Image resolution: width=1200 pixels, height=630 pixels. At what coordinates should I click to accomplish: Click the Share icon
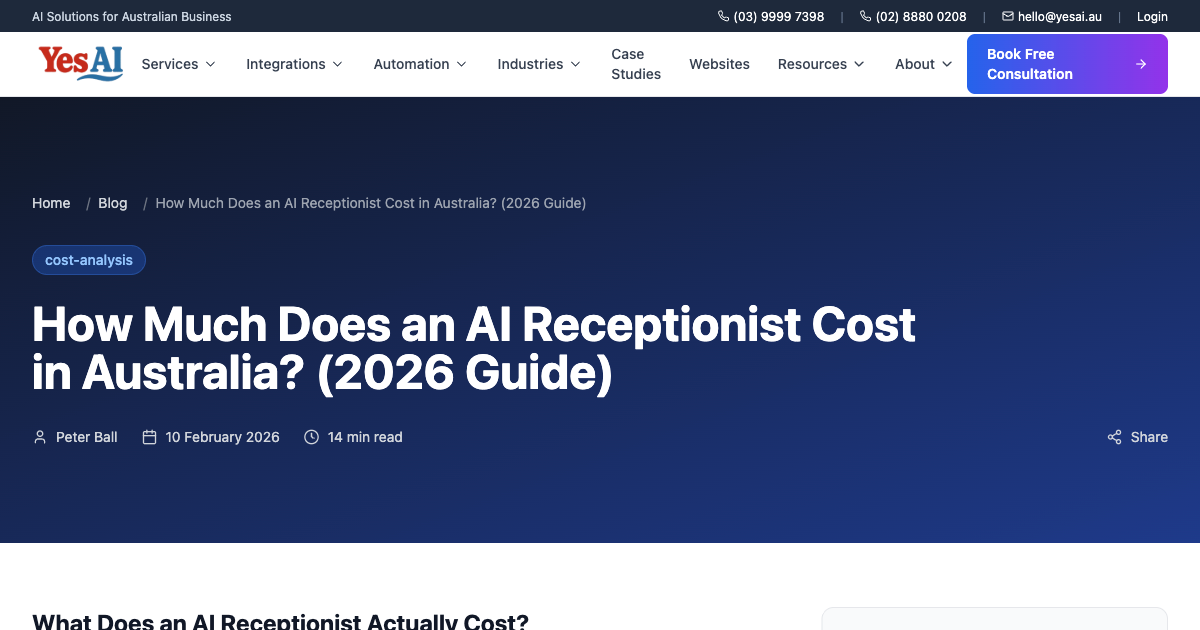(1114, 437)
